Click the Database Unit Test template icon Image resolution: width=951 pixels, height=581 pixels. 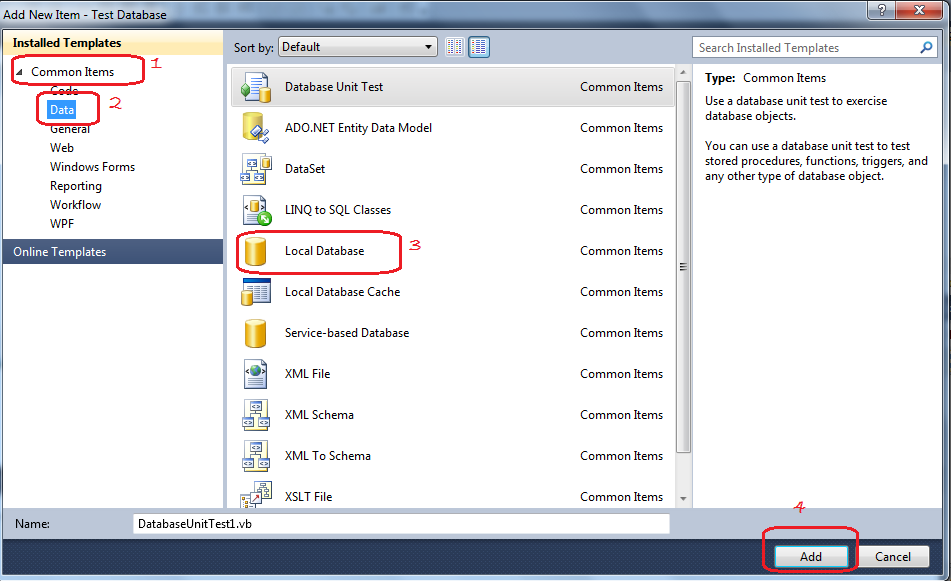[x=255, y=87]
